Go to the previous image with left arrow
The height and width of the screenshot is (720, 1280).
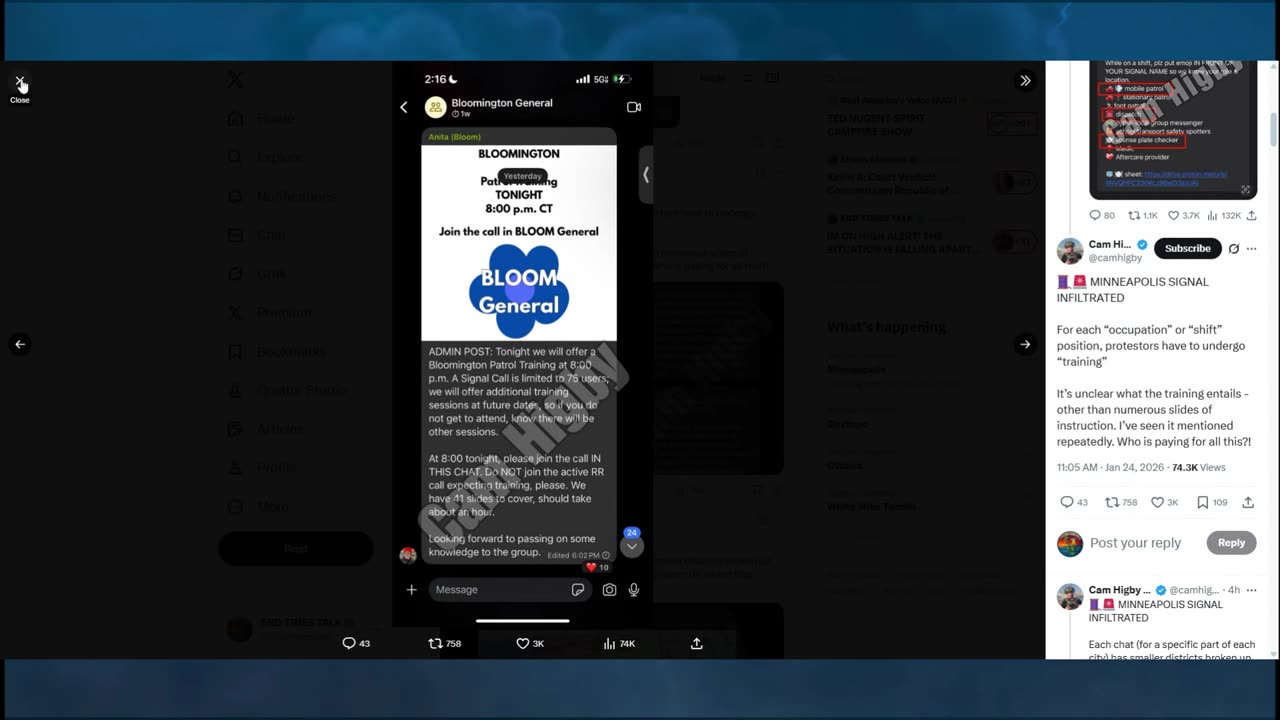(20, 344)
